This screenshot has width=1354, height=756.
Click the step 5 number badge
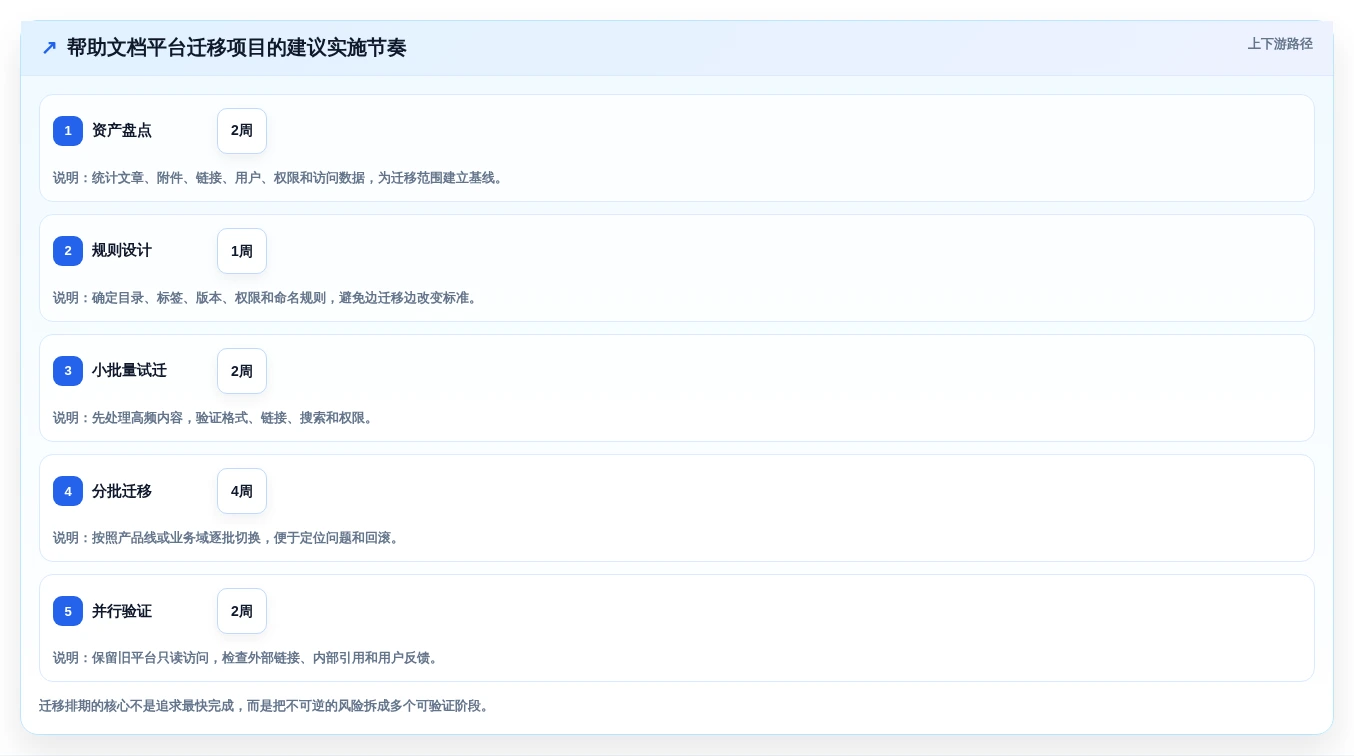click(68, 611)
